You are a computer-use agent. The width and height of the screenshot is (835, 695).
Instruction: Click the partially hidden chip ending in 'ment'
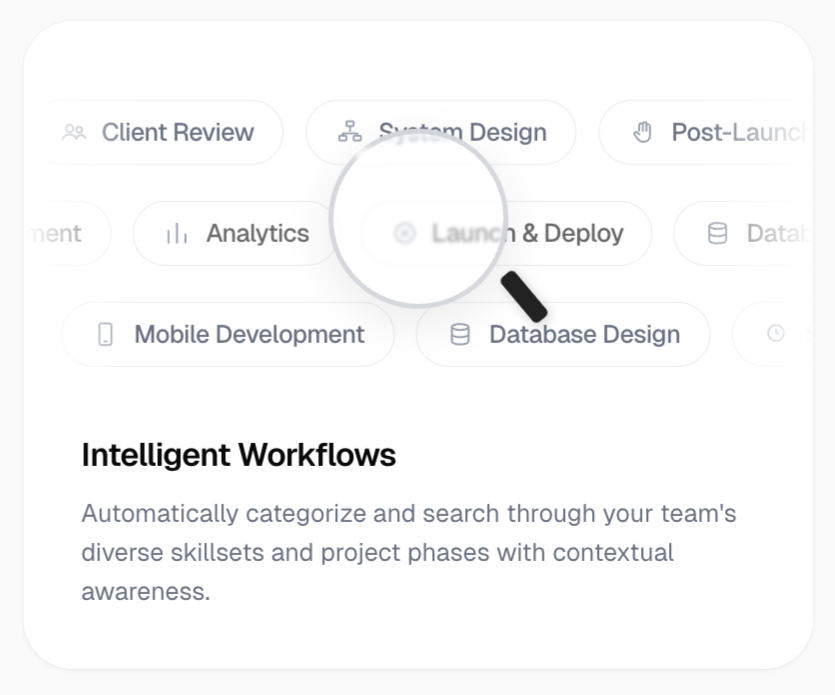[68, 233]
